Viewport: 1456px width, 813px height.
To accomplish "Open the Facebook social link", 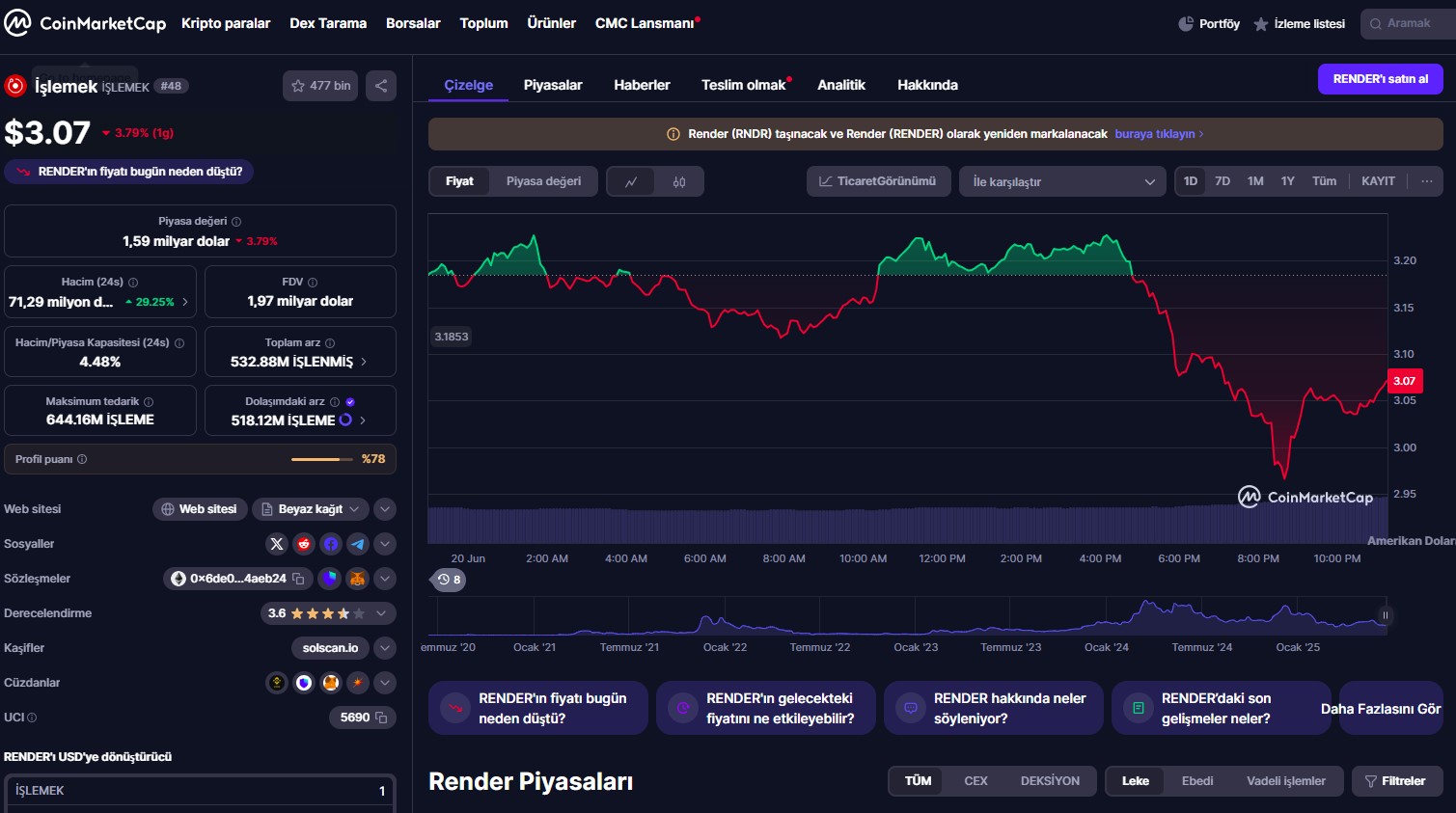I will tap(331, 544).
